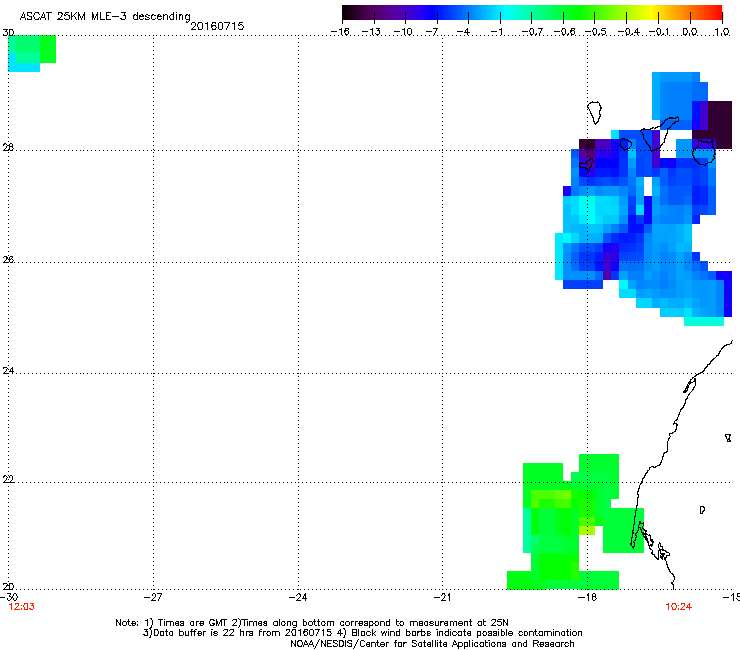Click the longitude label -18
The width and height of the screenshot is (740, 650).
587,597
